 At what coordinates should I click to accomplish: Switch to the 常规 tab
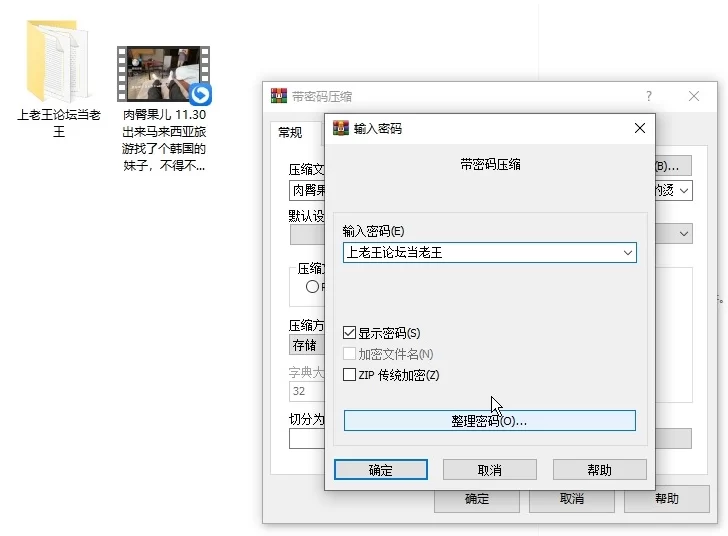click(x=290, y=133)
